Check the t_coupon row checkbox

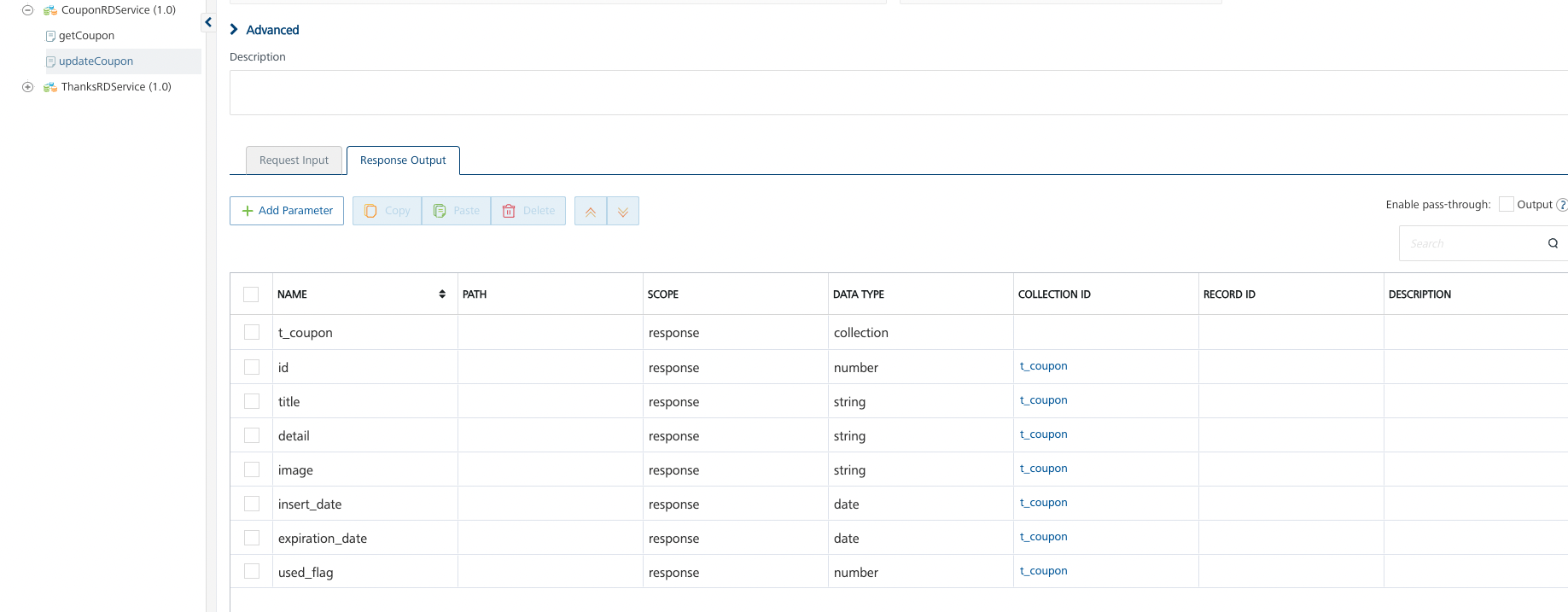click(x=252, y=332)
